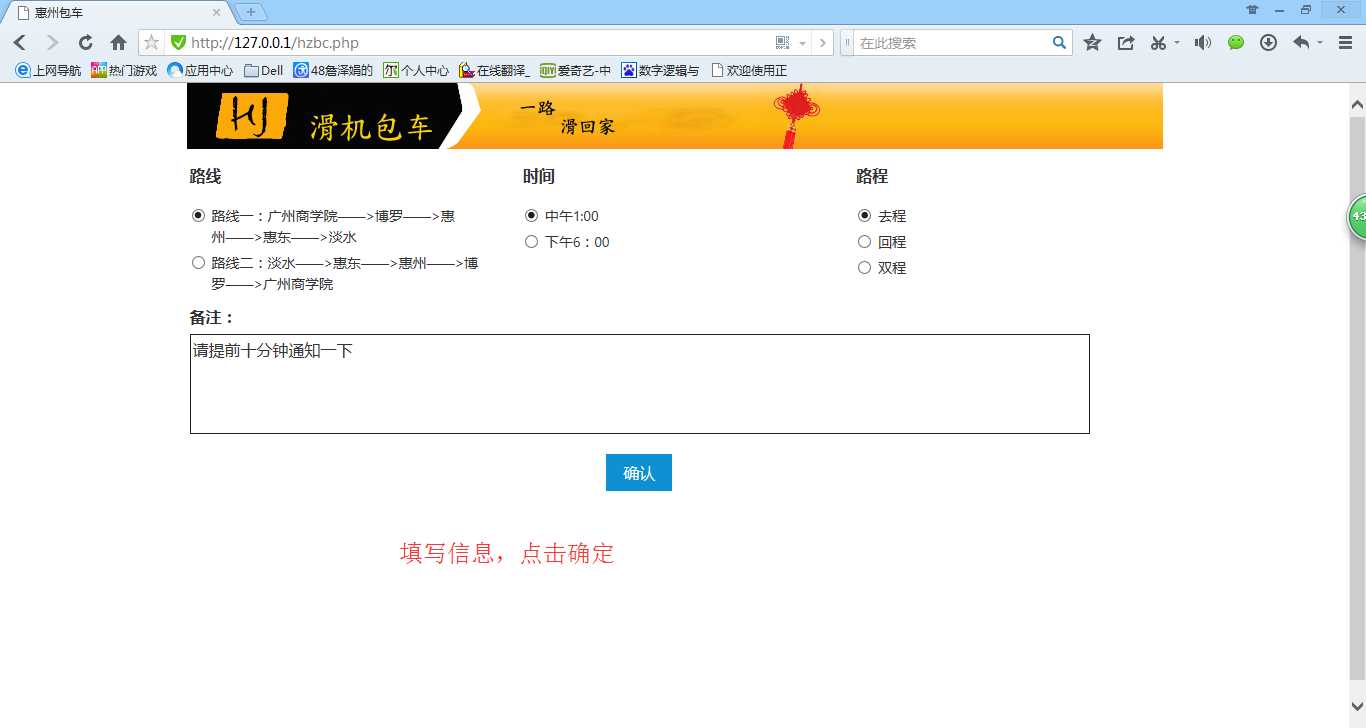This screenshot has height=728, width=1366.
Task: Reload the current page
Action: [86, 43]
